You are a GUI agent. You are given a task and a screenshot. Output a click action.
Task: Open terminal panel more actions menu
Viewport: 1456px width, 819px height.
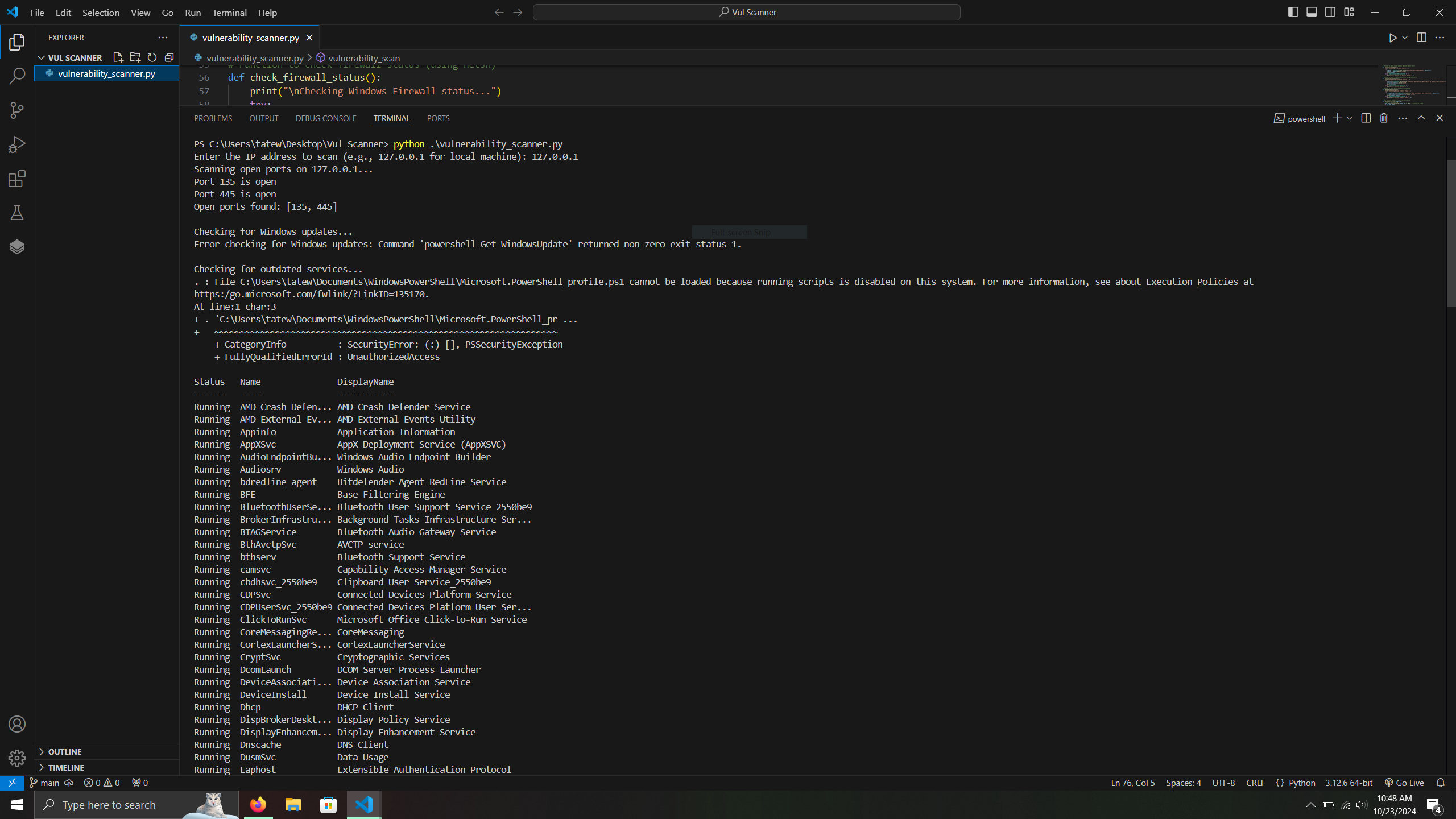[1403, 118]
